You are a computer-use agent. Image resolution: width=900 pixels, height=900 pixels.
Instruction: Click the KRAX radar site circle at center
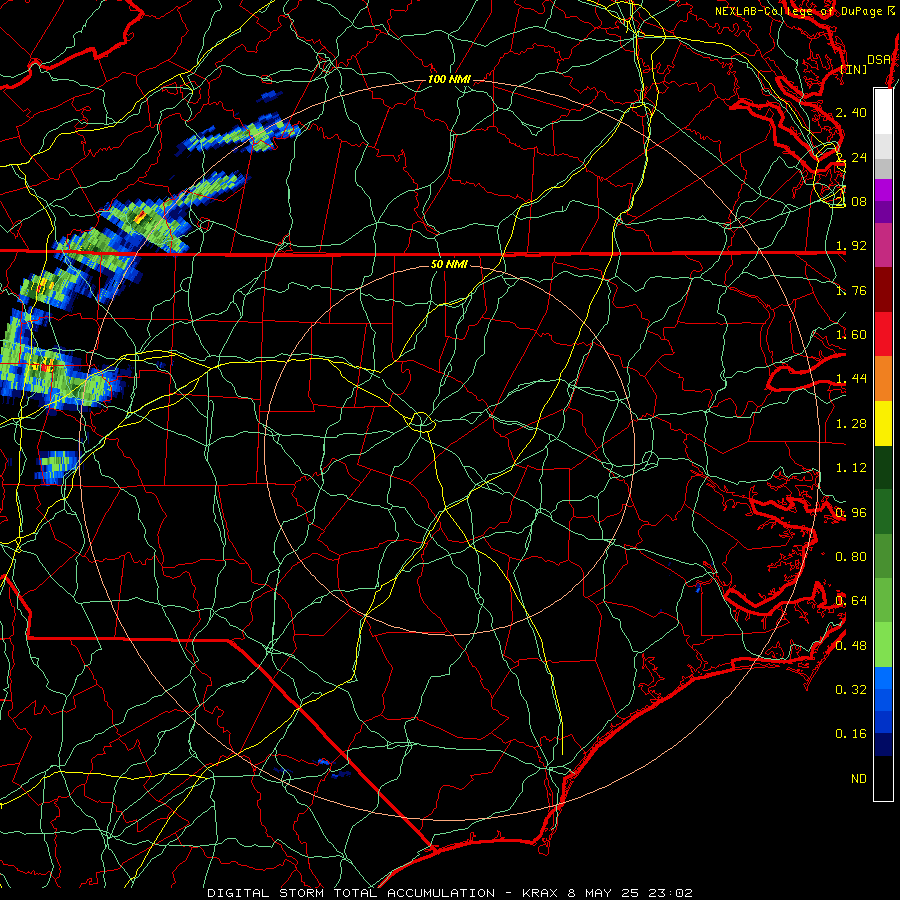pyautogui.click(x=422, y=422)
